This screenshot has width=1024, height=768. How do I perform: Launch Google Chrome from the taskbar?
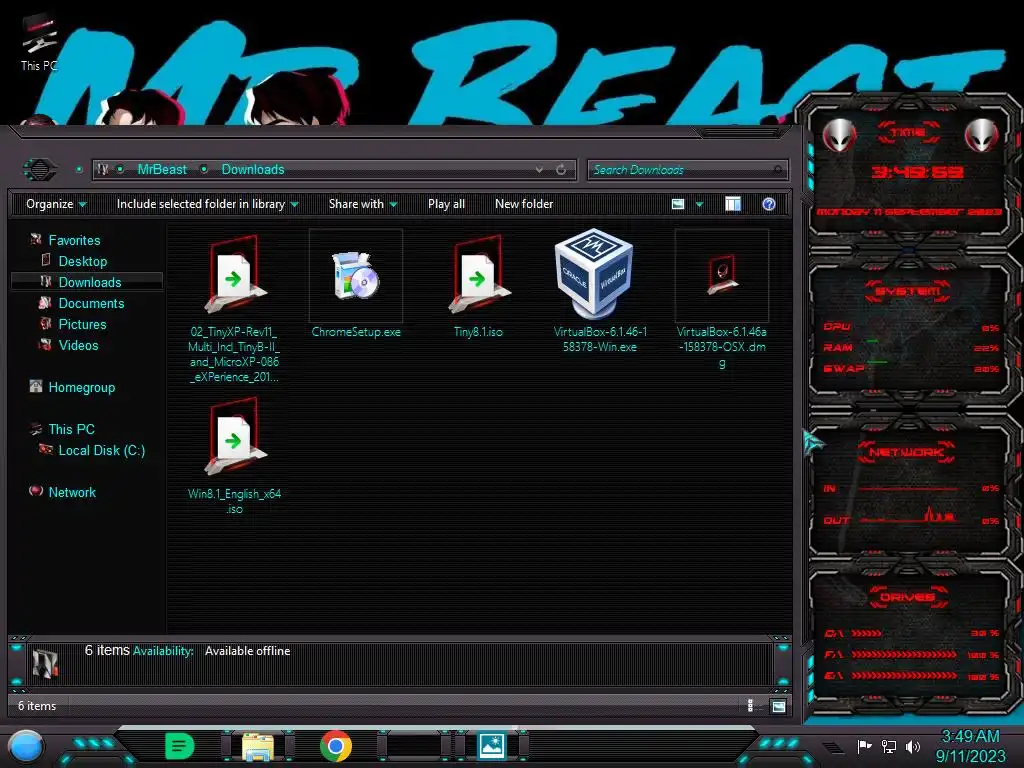[x=336, y=746]
